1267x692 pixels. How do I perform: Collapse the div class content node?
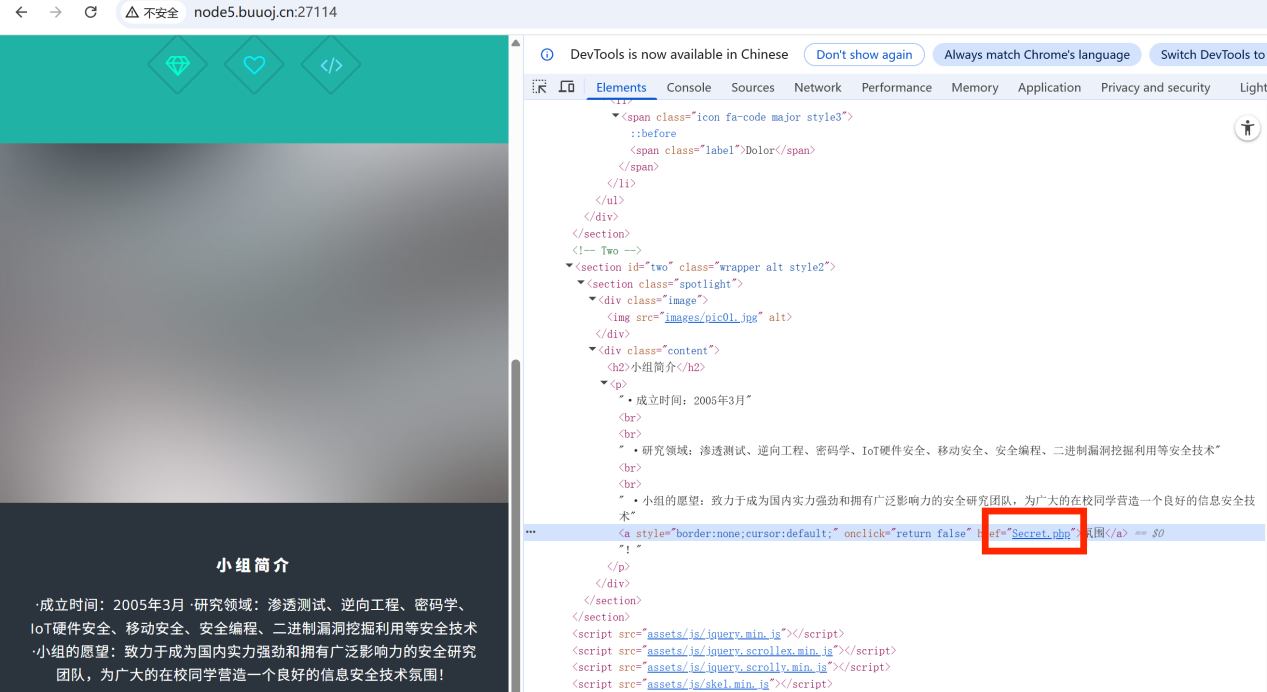pos(592,350)
